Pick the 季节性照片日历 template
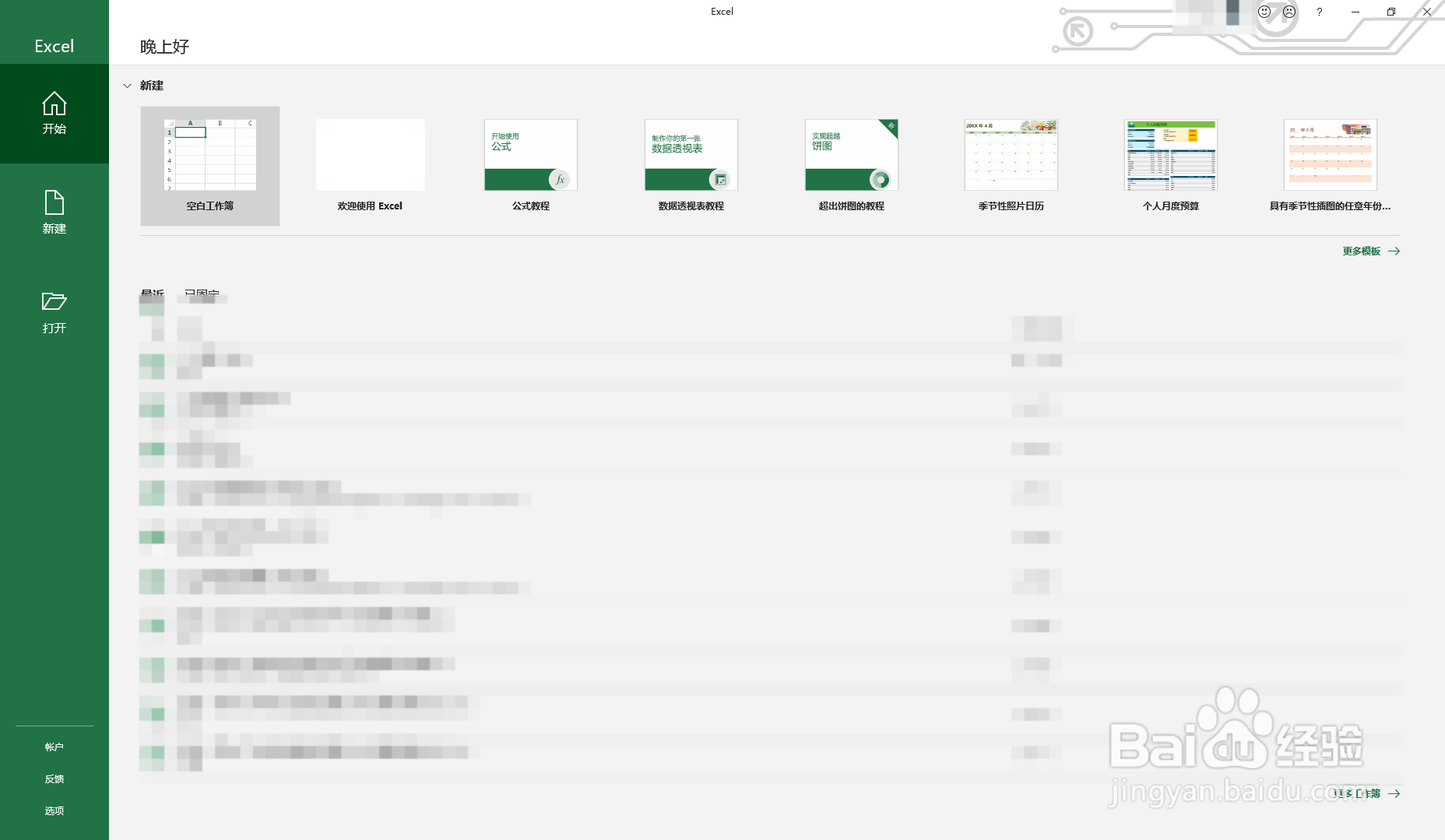The image size is (1445, 840). [x=1011, y=166]
